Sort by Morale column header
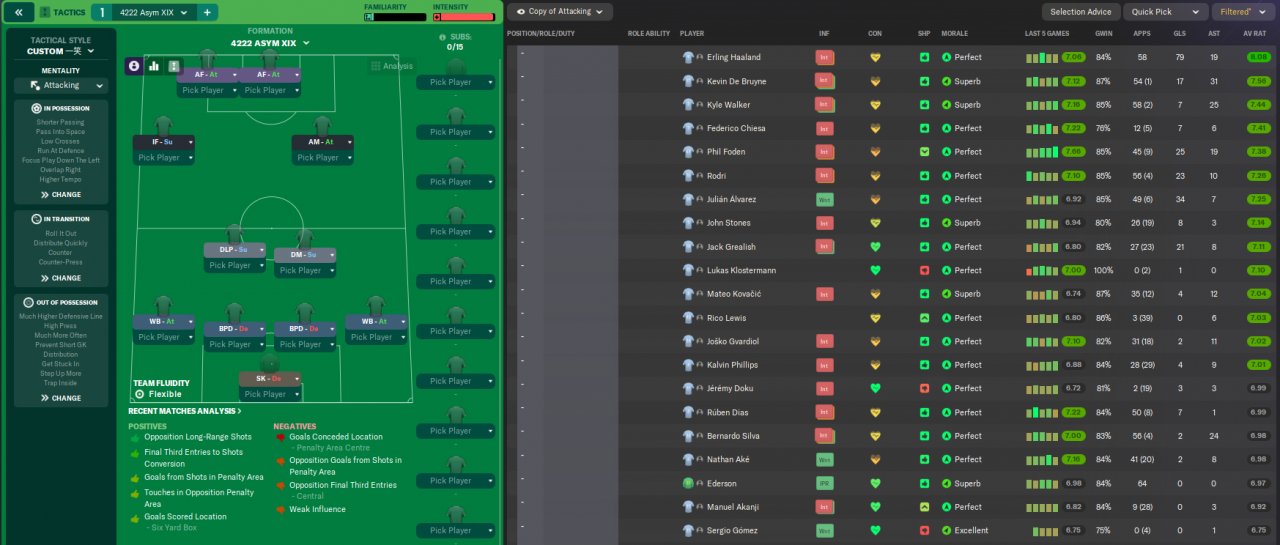Screen dimensions: 1280x545 point(954,33)
